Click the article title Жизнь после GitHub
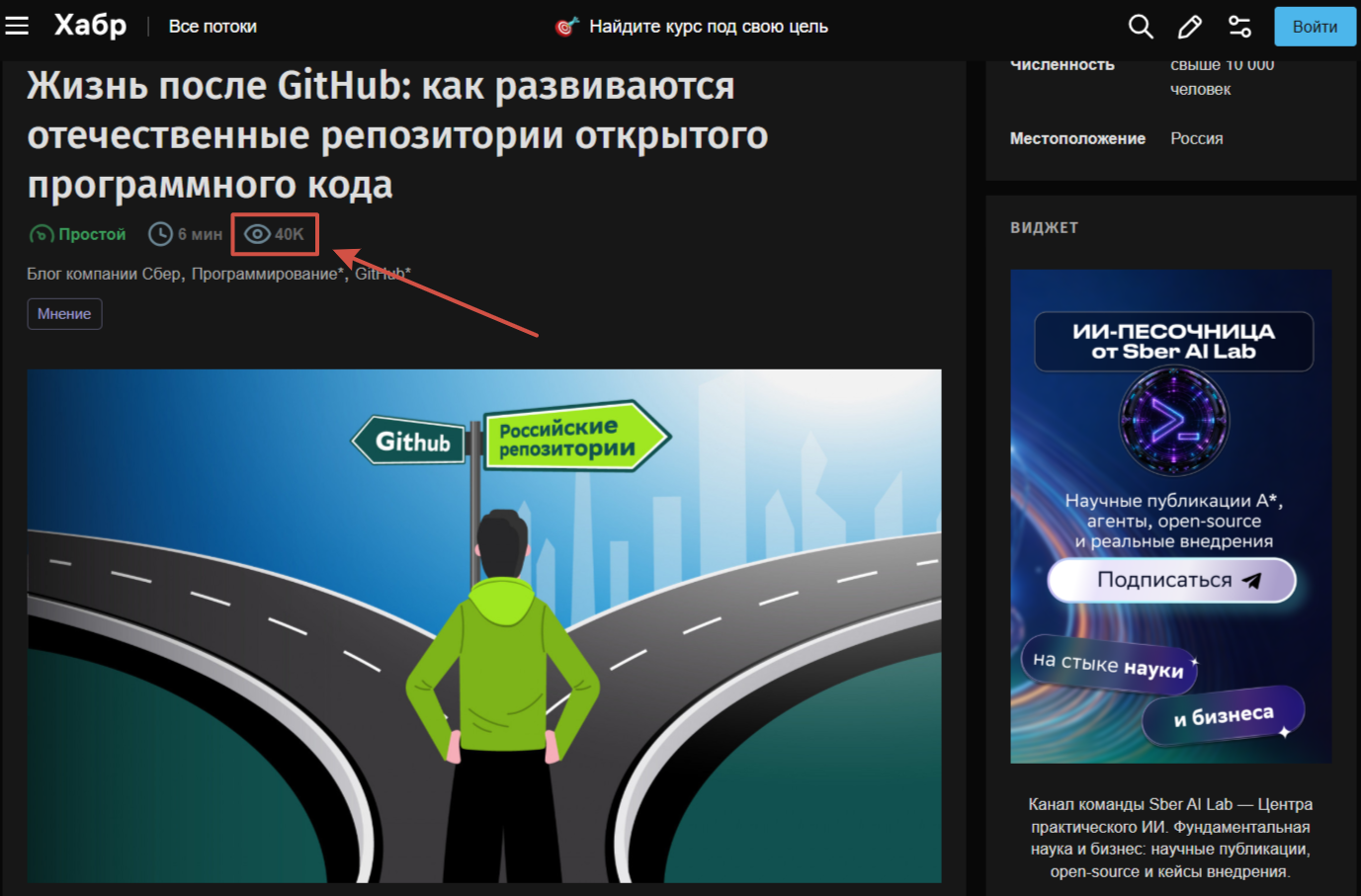Image resolution: width=1361 pixels, height=896 pixels. pos(397,134)
